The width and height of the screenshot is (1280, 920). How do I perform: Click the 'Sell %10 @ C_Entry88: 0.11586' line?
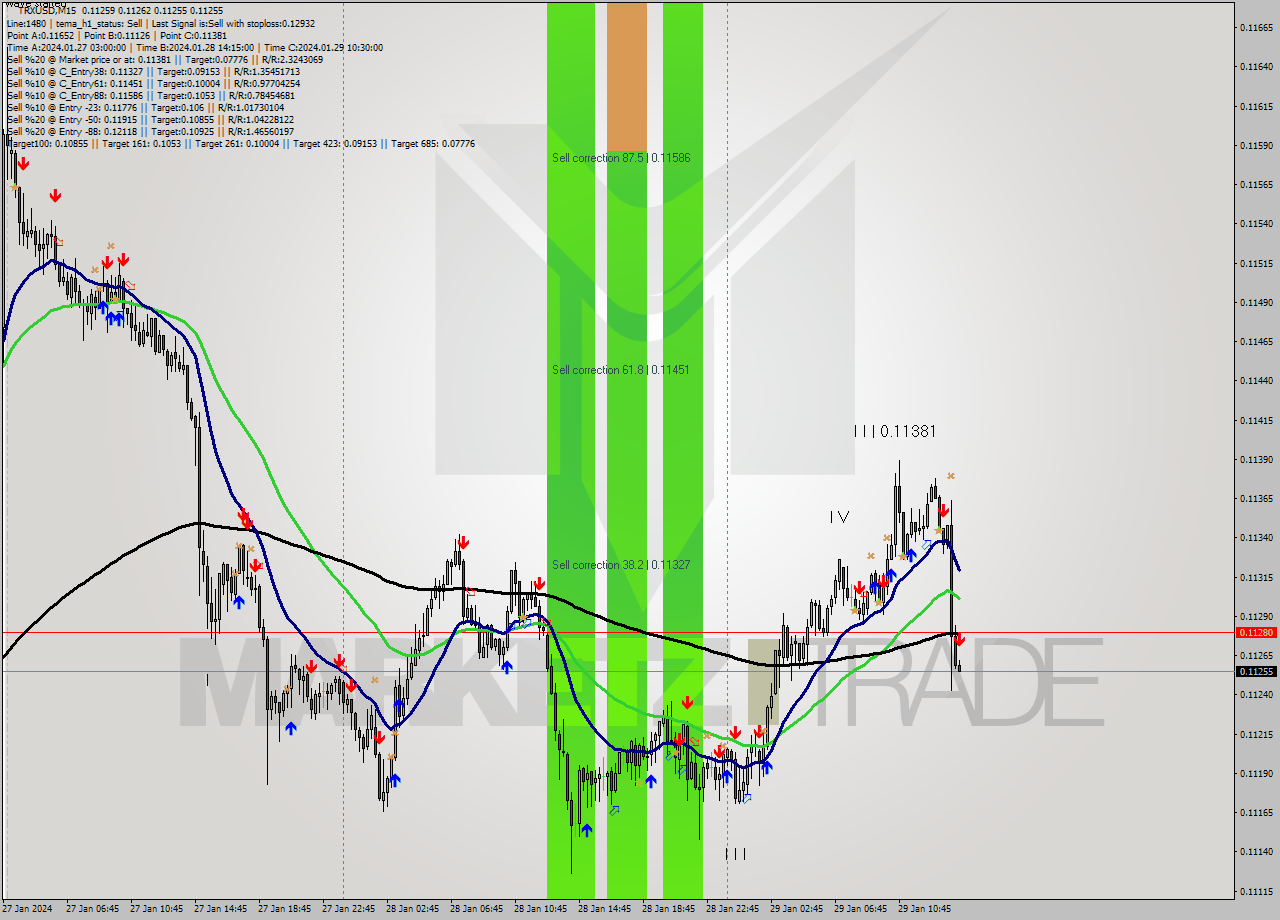pos(150,95)
